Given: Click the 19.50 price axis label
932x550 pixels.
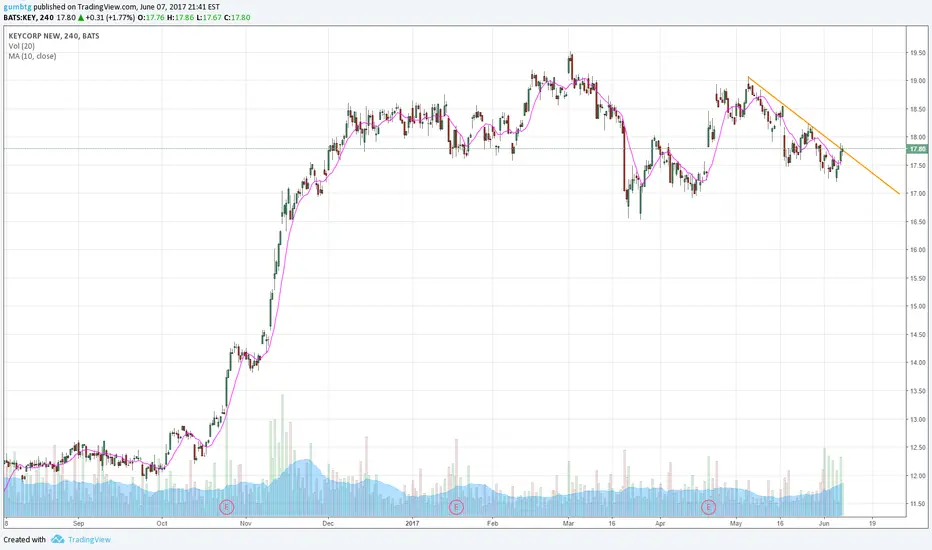Looking at the screenshot, I should [x=918, y=53].
